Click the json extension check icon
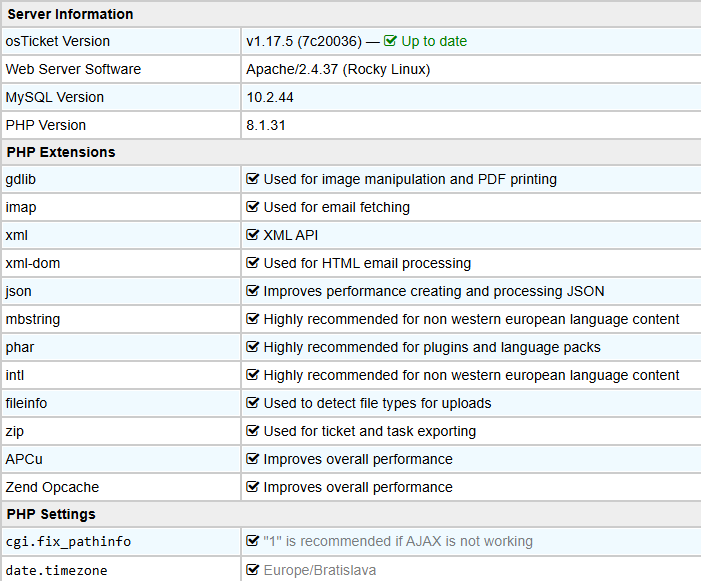 [x=252, y=290]
